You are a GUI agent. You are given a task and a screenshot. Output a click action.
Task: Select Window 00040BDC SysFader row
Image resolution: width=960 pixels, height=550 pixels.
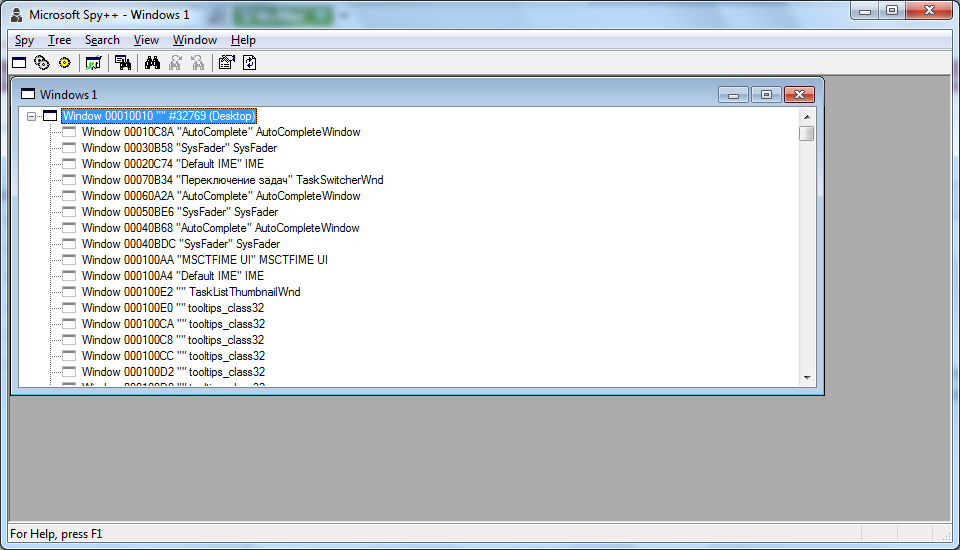(x=181, y=243)
